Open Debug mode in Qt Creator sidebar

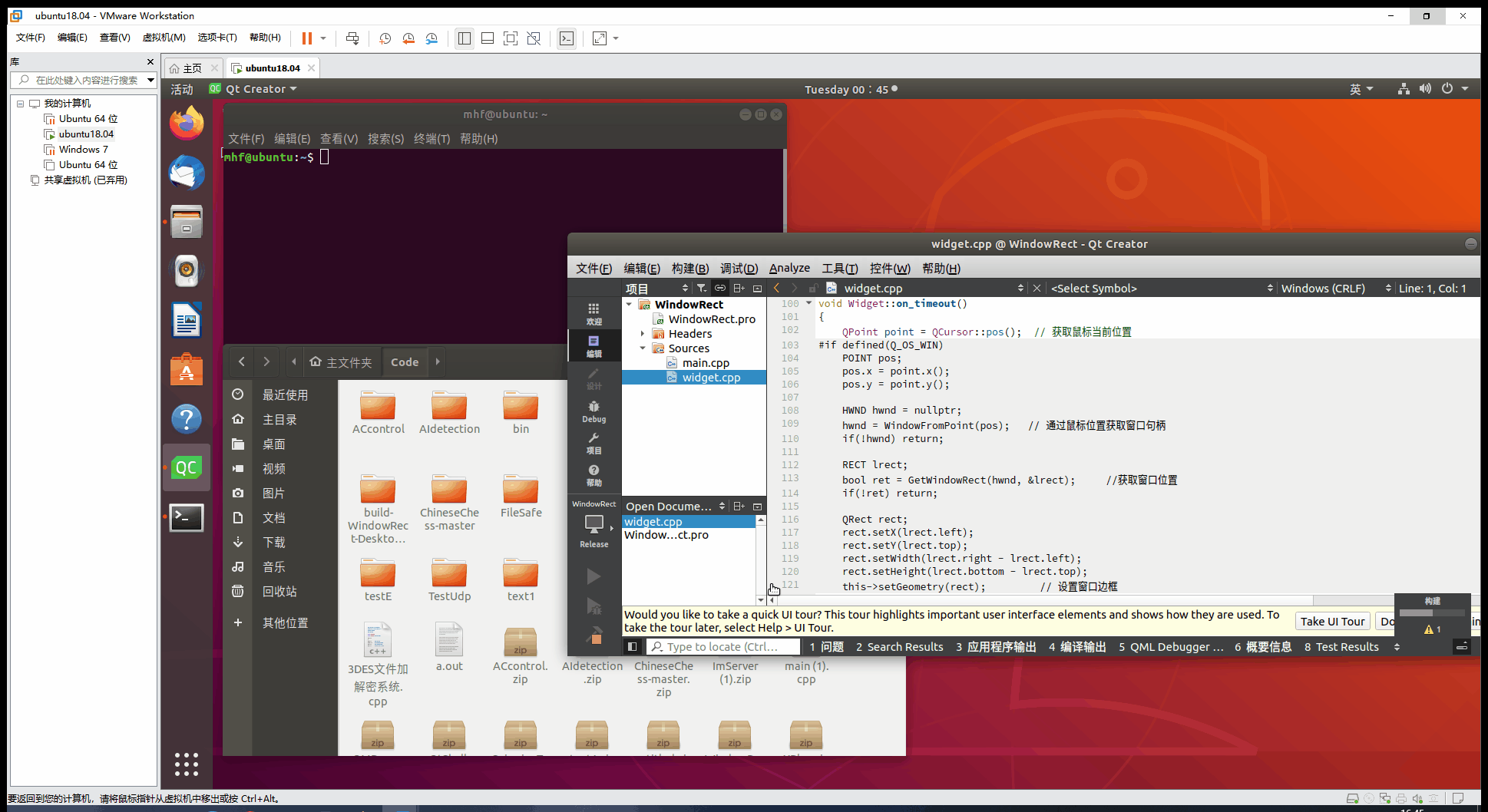click(594, 411)
